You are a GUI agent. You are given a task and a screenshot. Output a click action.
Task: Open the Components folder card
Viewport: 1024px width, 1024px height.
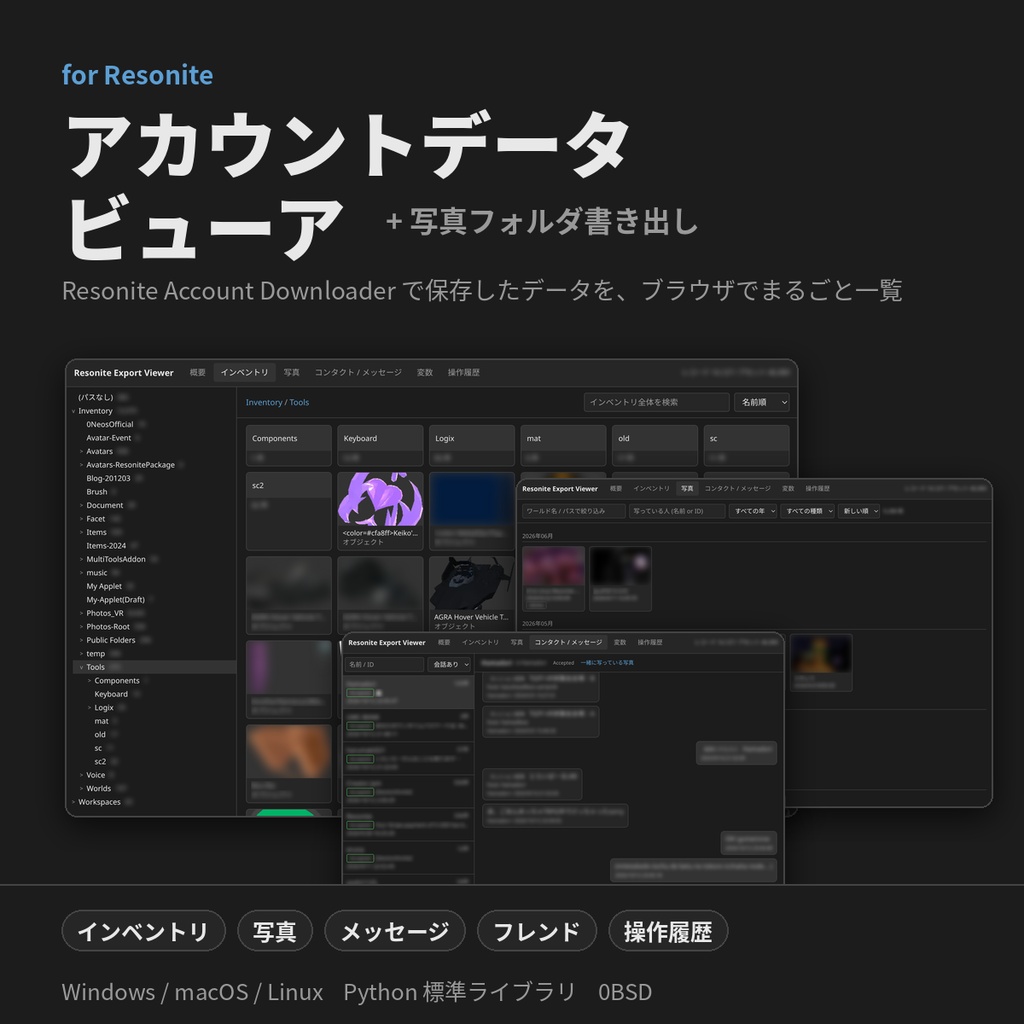coord(289,445)
